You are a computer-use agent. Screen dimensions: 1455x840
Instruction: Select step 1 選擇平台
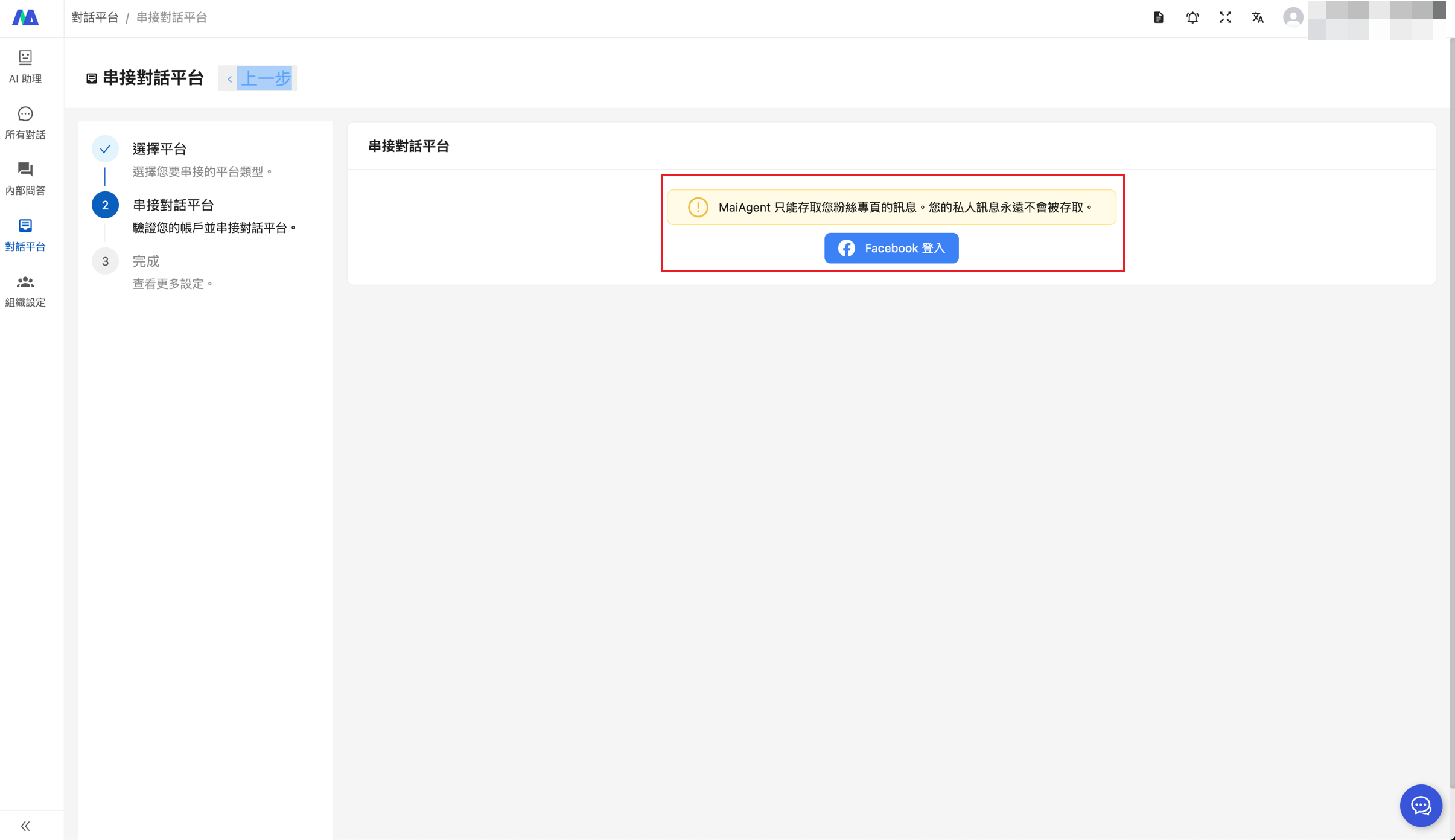pos(159,149)
